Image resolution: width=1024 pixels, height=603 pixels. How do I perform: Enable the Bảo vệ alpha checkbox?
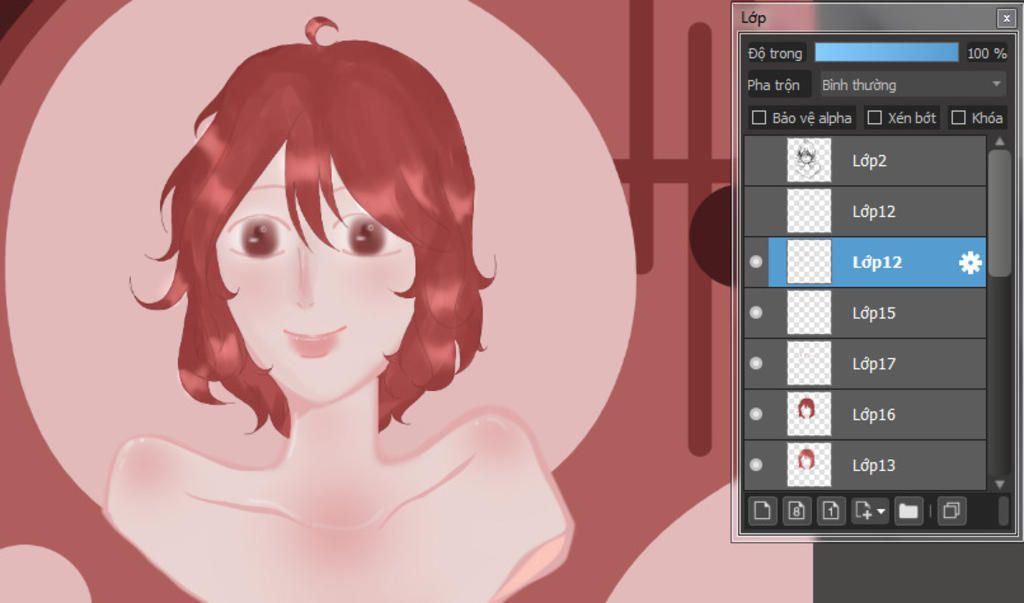click(x=759, y=118)
